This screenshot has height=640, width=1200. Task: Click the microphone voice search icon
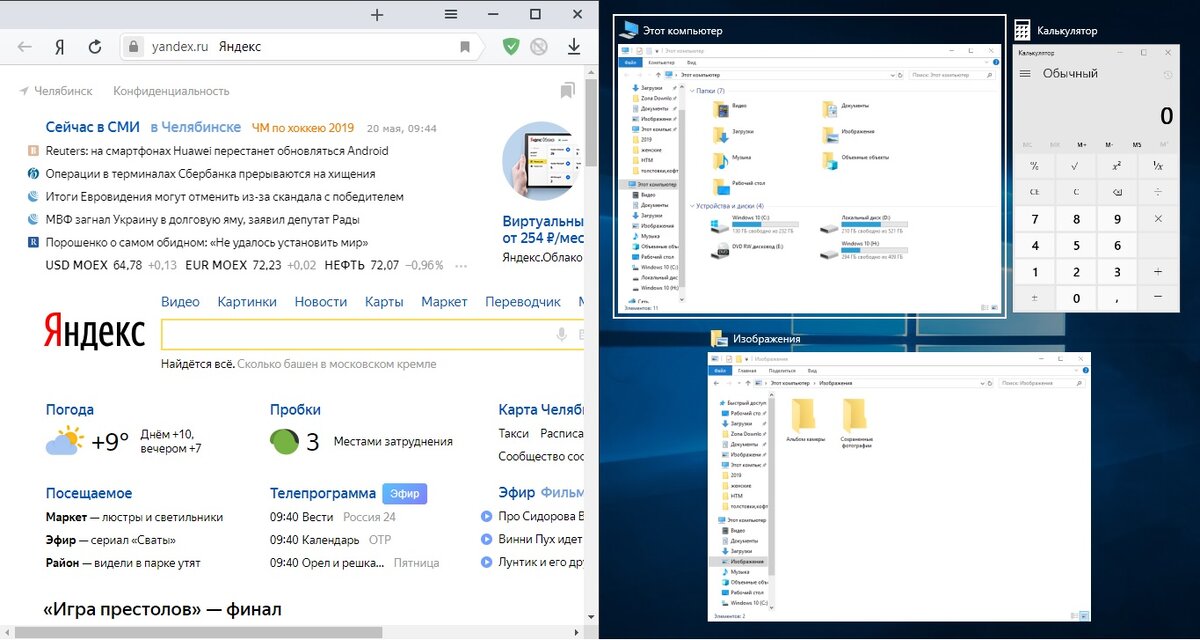pos(562,335)
